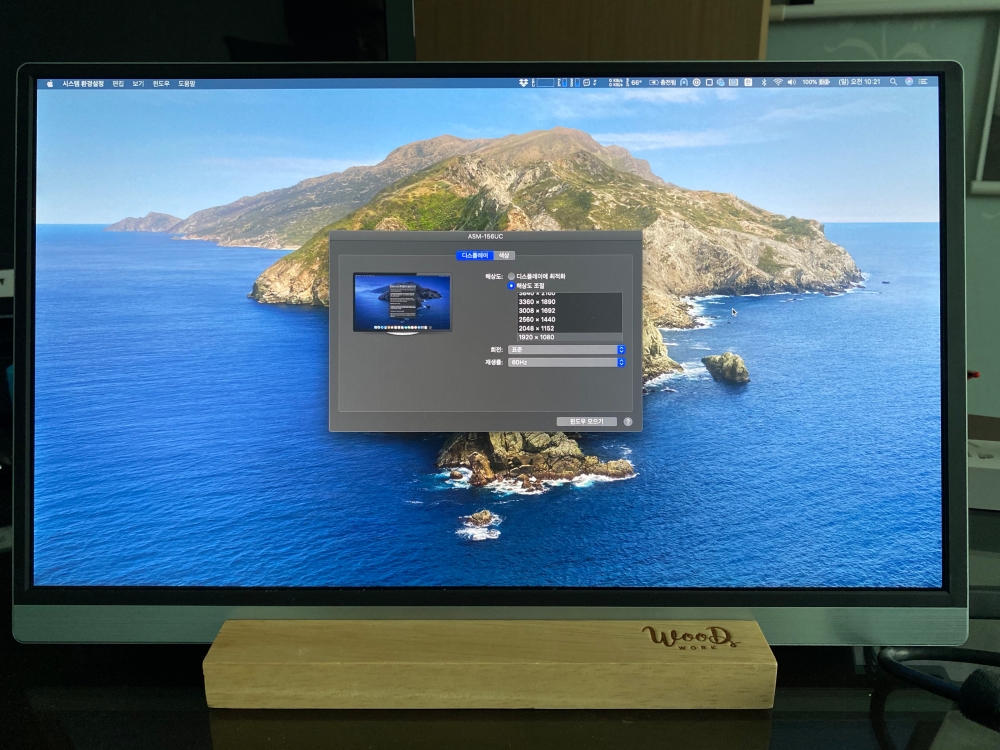1000x750 pixels.
Task: Open the Wi-Fi status menu
Action: coord(778,82)
